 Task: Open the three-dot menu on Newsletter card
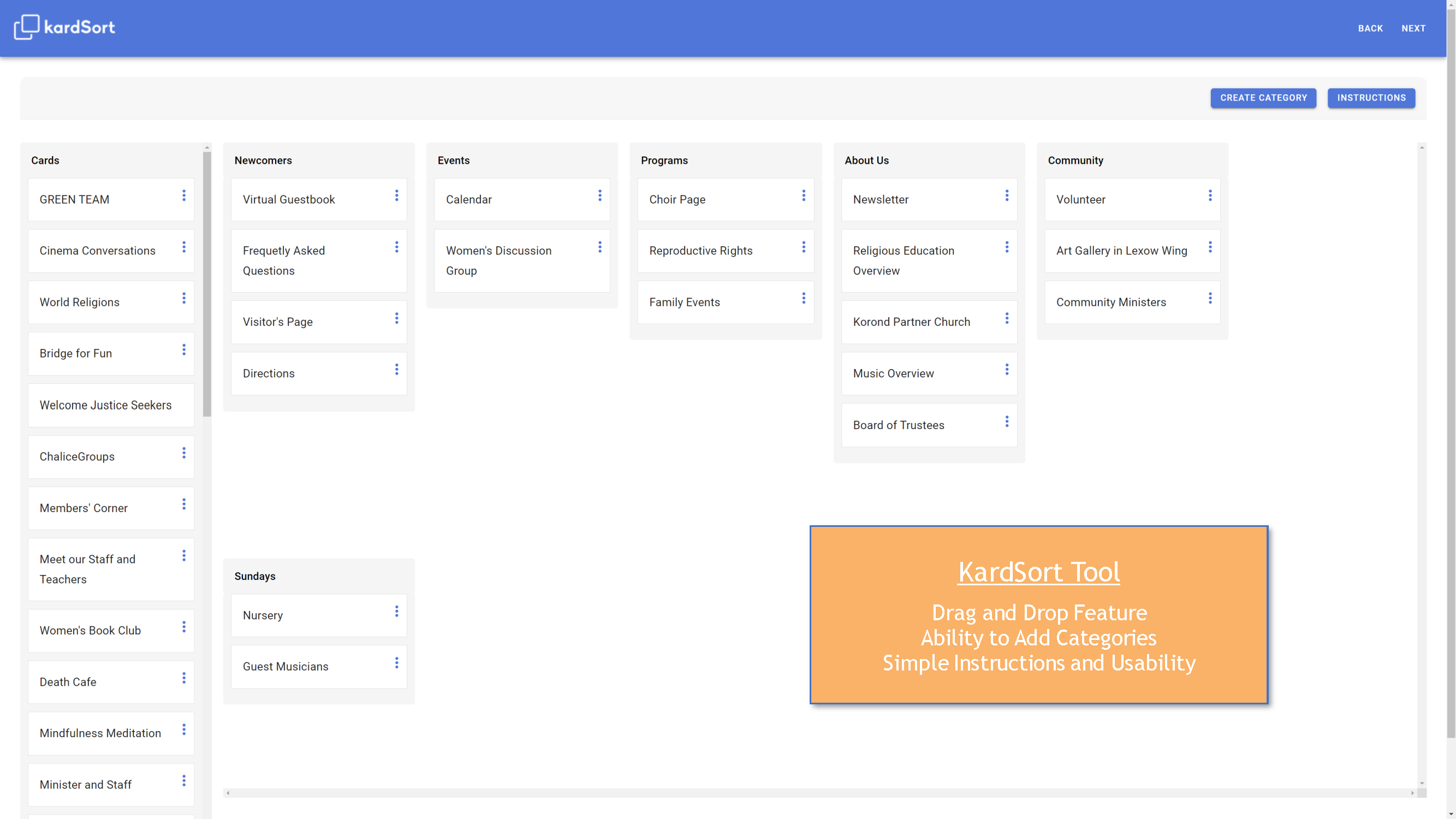pyautogui.click(x=1007, y=195)
